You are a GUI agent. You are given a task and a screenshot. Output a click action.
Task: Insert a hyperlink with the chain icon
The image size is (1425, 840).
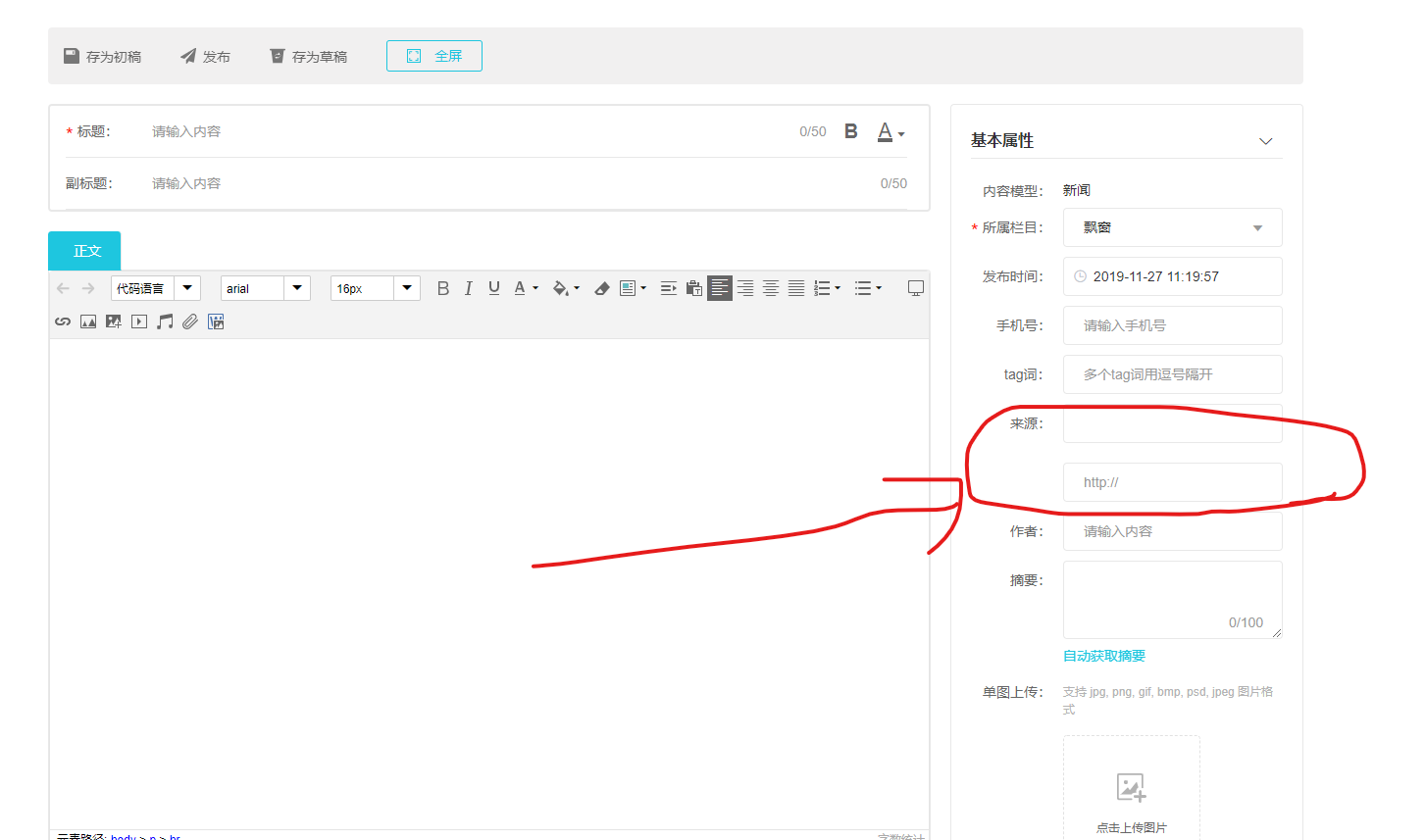coord(63,321)
